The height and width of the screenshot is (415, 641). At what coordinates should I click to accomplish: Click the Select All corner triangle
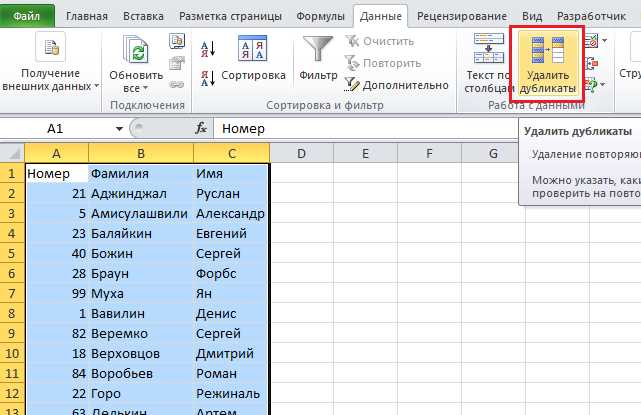pos(15,154)
